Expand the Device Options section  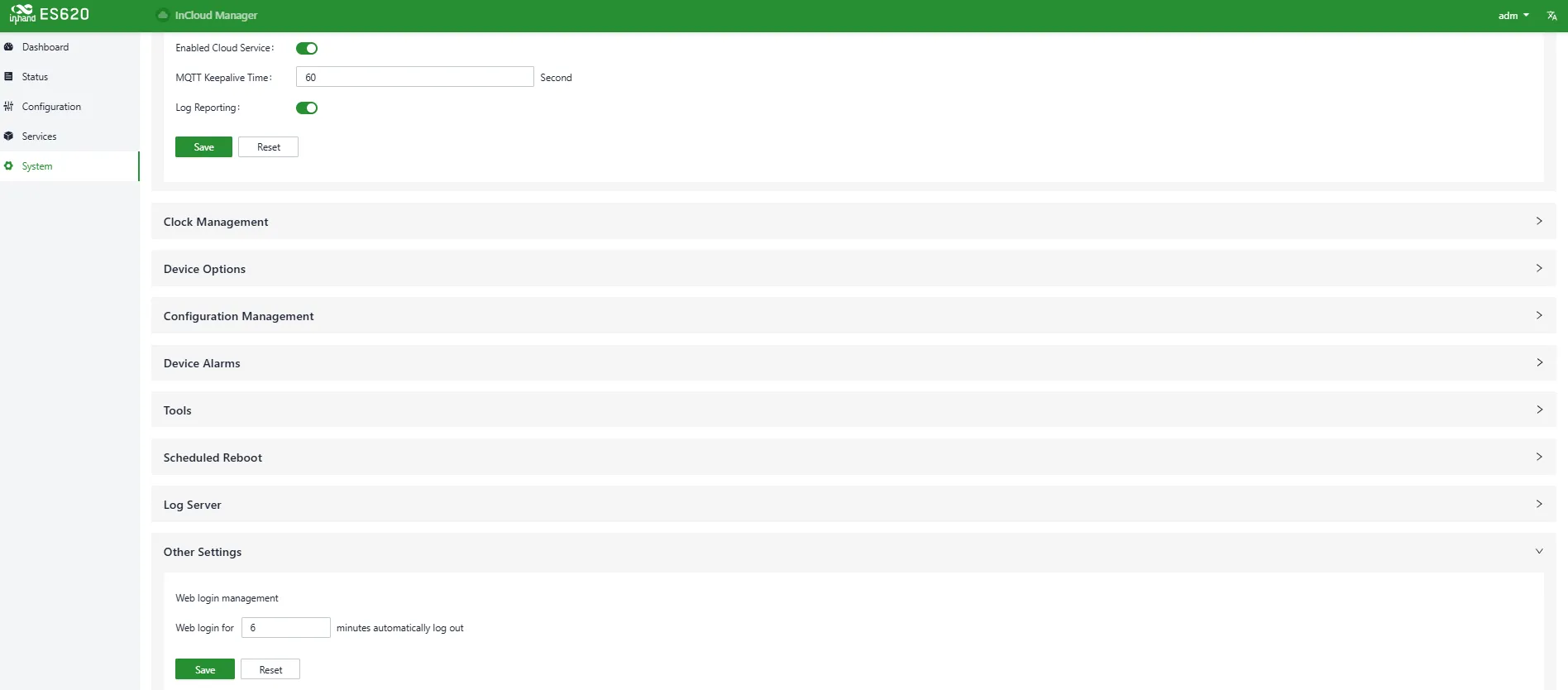(x=853, y=269)
